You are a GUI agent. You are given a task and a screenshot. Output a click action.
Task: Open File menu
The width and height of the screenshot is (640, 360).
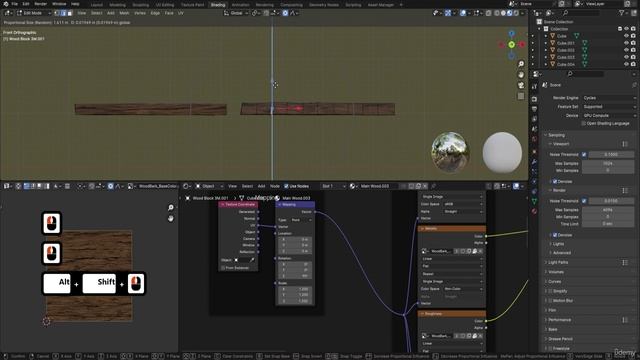[14, 4]
